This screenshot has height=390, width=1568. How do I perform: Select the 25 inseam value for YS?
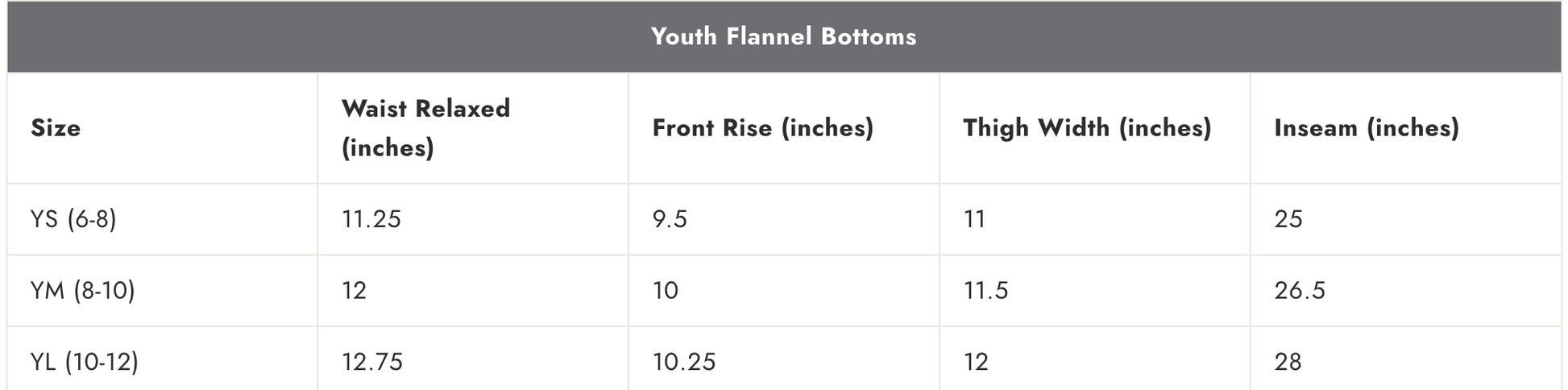(1288, 218)
